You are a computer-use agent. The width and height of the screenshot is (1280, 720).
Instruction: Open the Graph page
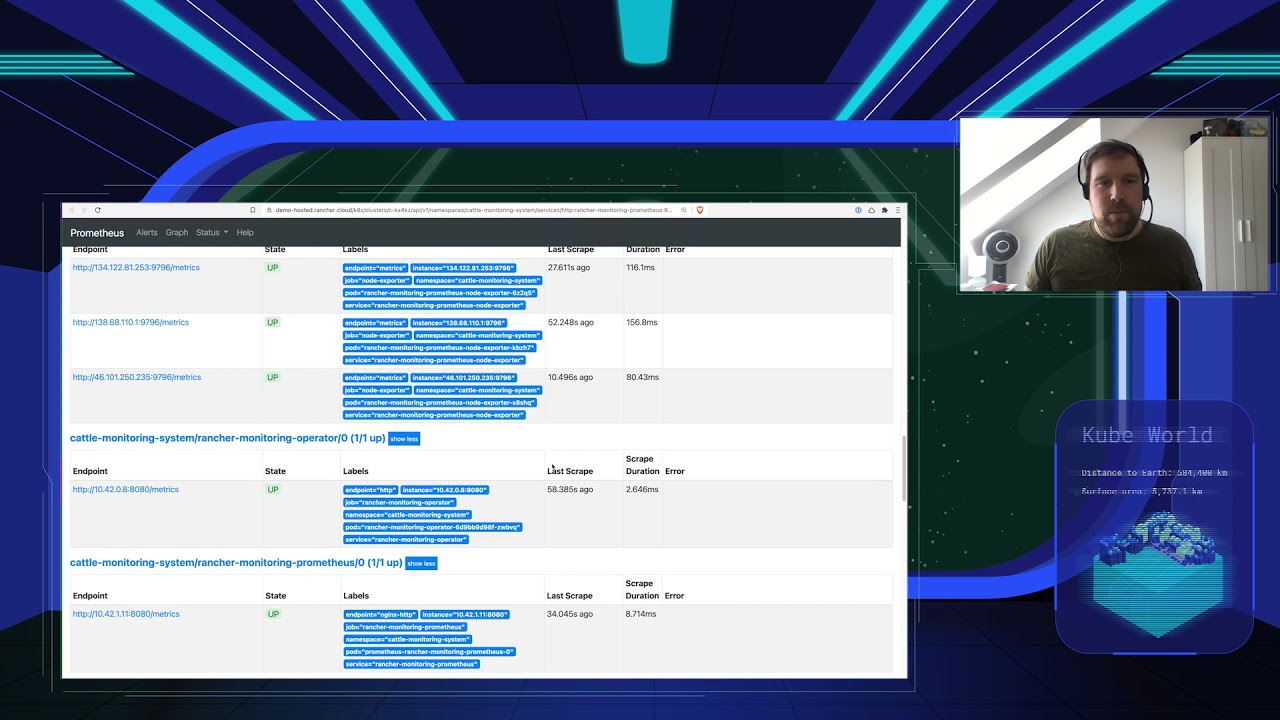[177, 233]
